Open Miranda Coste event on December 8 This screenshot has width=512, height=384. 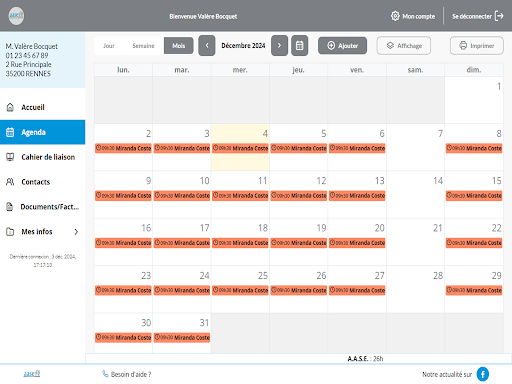click(x=474, y=148)
